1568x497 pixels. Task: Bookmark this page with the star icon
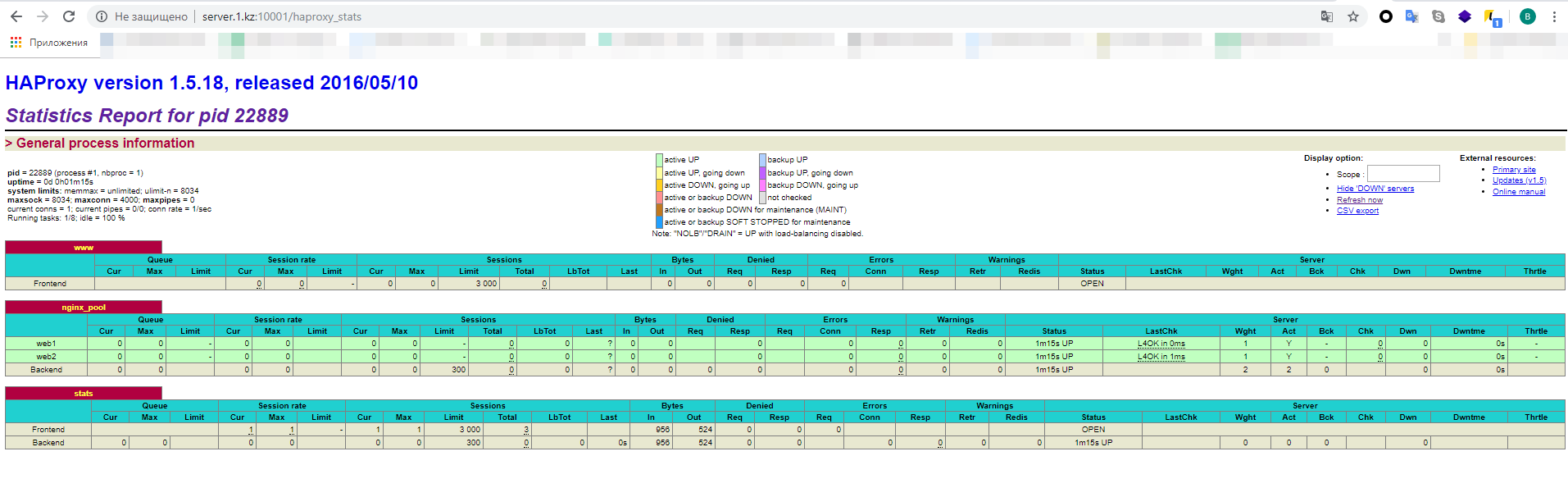1353,16
